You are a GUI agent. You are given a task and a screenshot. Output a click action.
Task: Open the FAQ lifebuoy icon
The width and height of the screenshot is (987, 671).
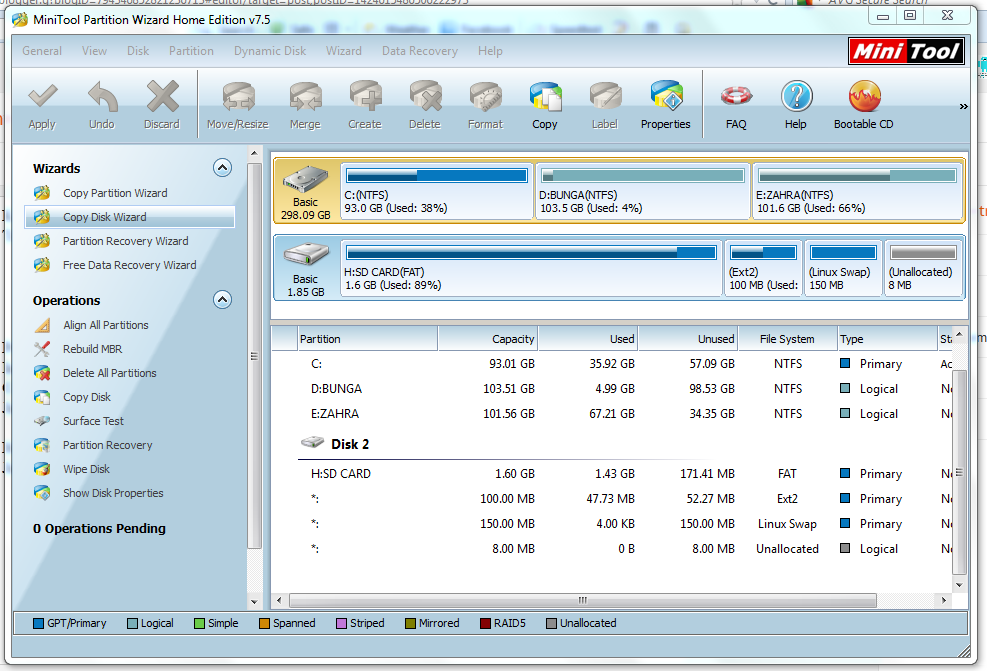click(736, 96)
